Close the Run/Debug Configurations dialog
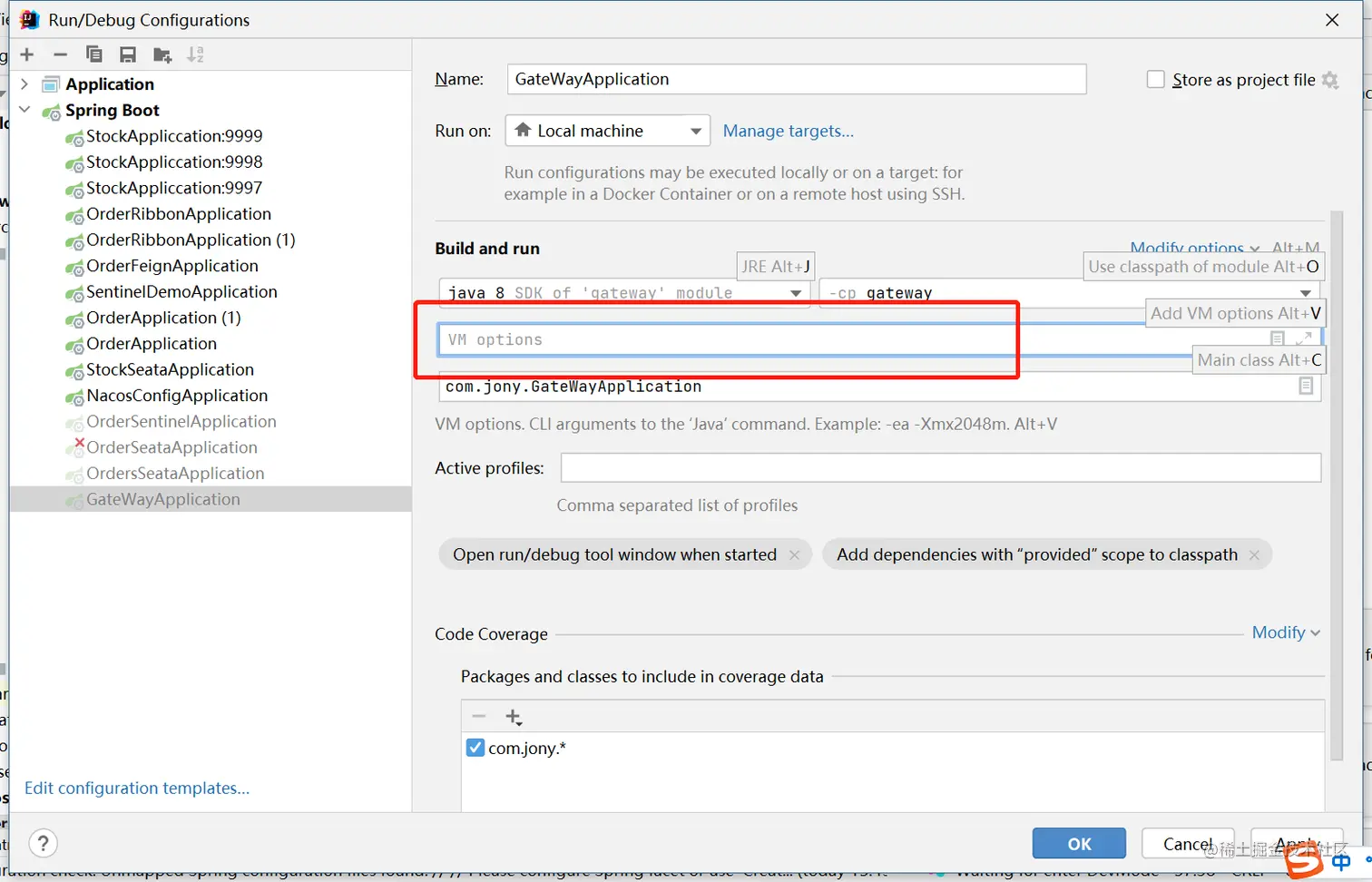Image resolution: width=1372 pixels, height=882 pixels. pyautogui.click(x=1332, y=20)
